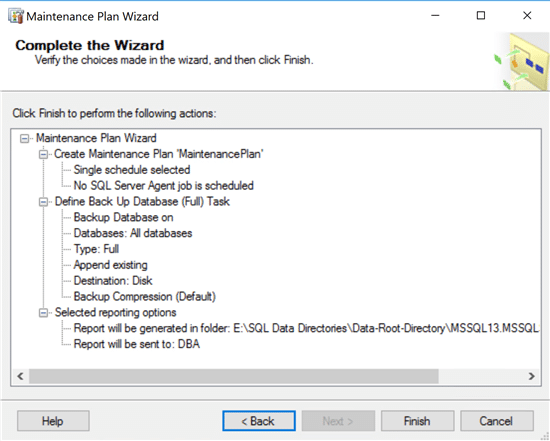Select the 'Backup Database on' row
550x441 pixels.
(123, 218)
